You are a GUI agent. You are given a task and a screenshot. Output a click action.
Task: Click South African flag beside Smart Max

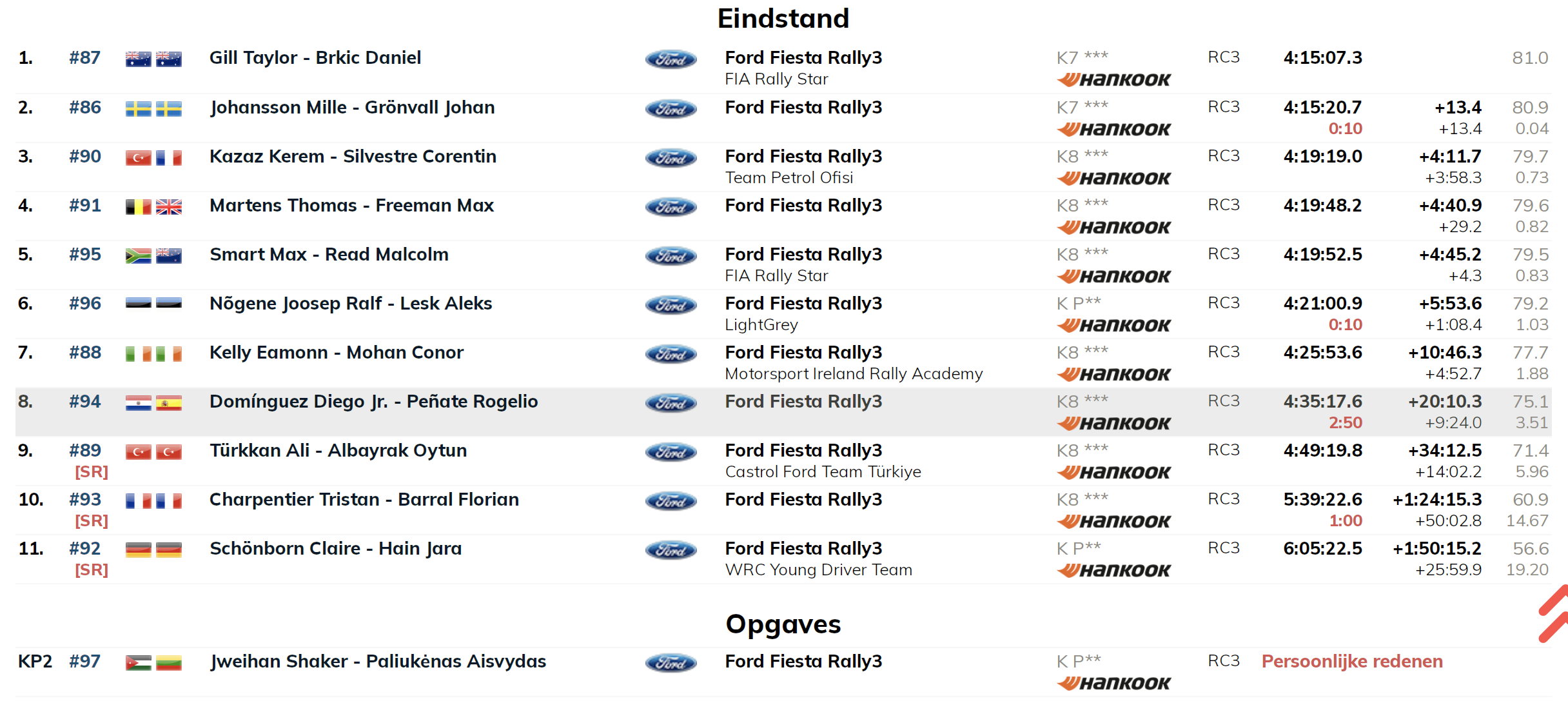point(138,256)
